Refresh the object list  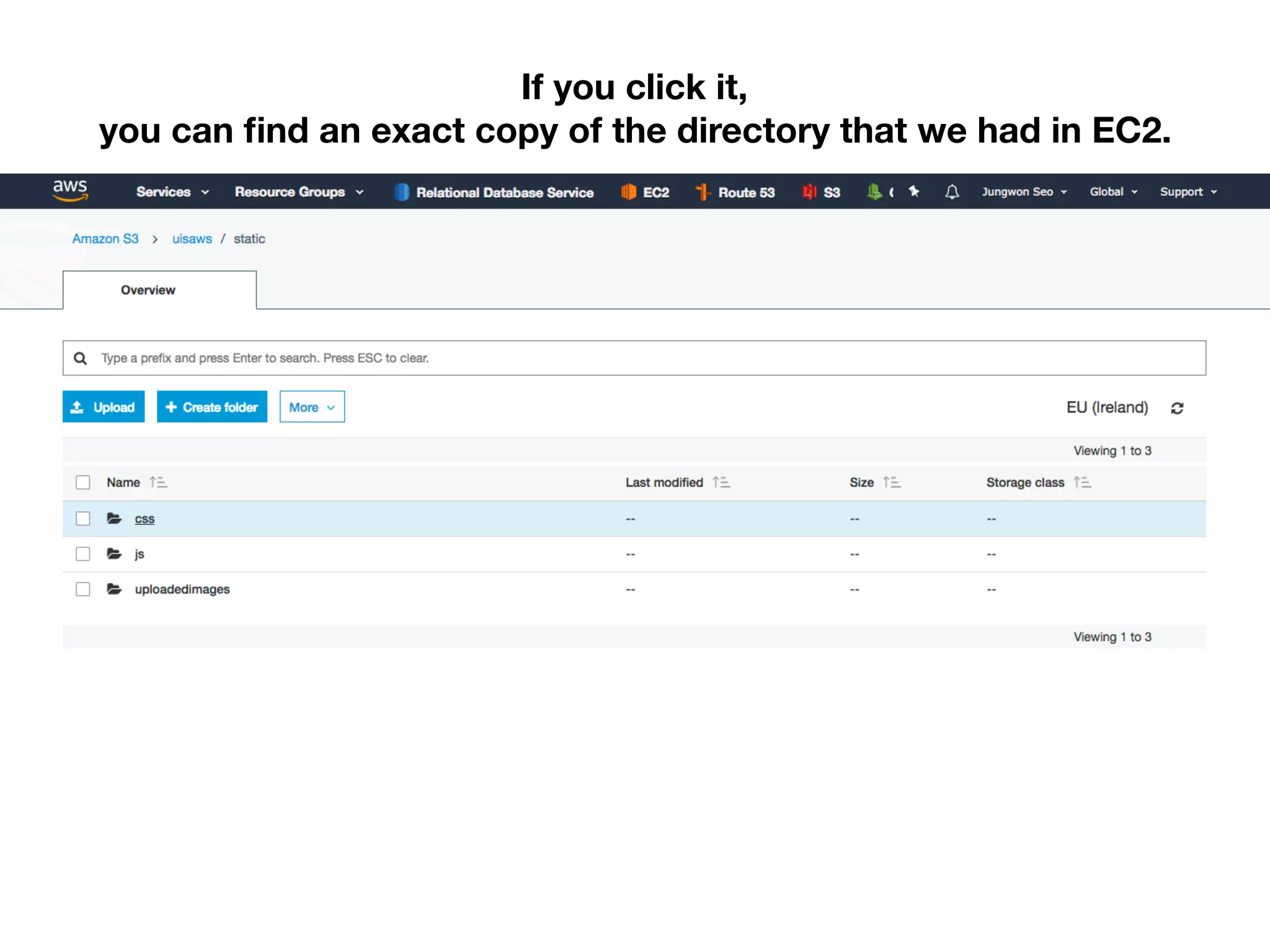point(1177,408)
